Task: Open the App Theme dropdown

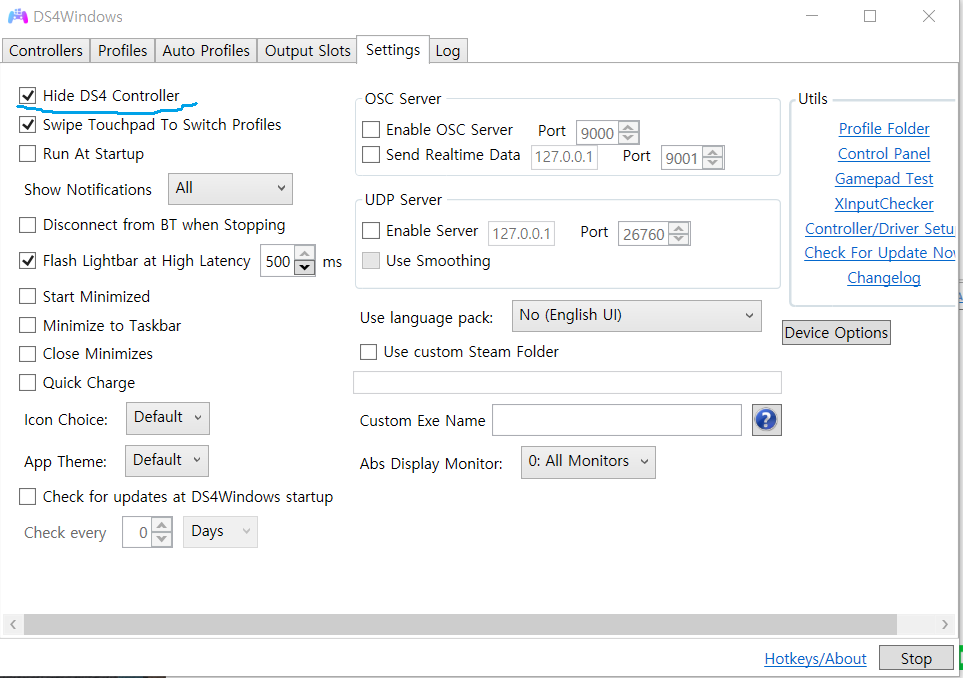Action: coord(167,461)
